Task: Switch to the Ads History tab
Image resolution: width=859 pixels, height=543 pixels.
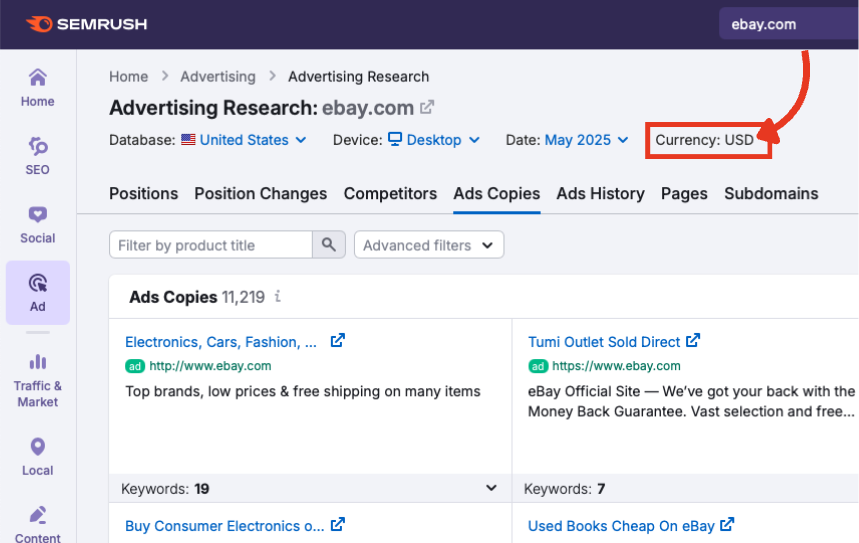Action: coord(600,194)
